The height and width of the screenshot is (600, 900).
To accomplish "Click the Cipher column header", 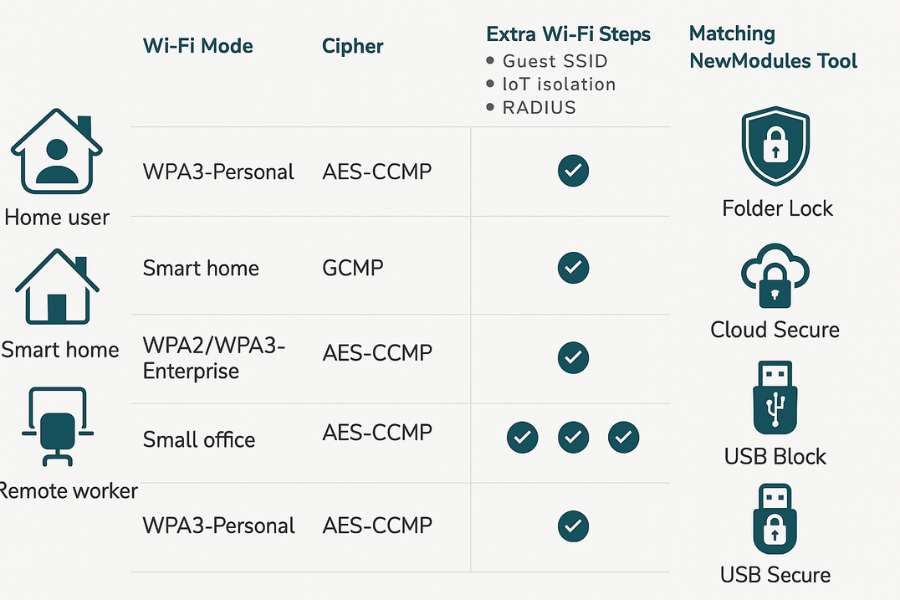I will point(352,46).
